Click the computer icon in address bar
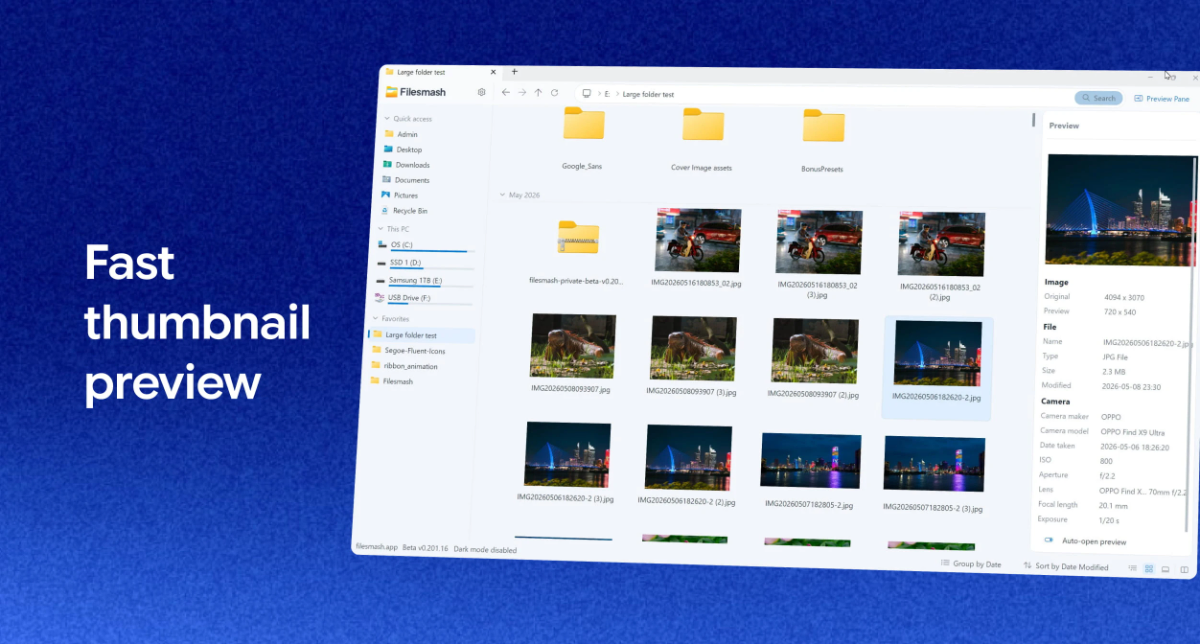The width and height of the screenshot is (1200, 644). click(x=587, y=93)
